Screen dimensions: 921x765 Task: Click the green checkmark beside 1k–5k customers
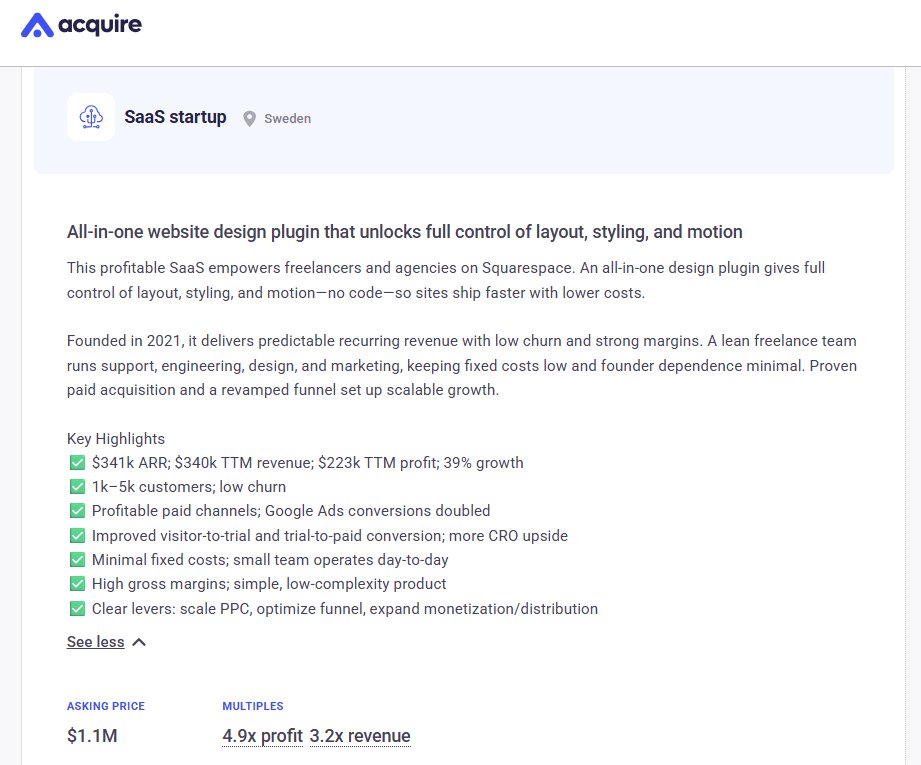[77, 487]
